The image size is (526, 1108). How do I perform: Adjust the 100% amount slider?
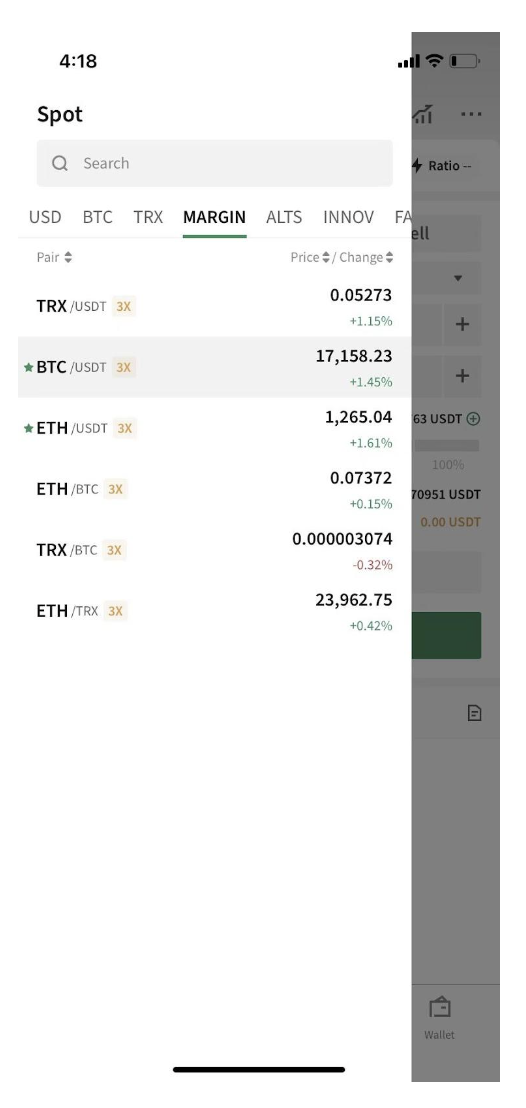coord(447,446)
